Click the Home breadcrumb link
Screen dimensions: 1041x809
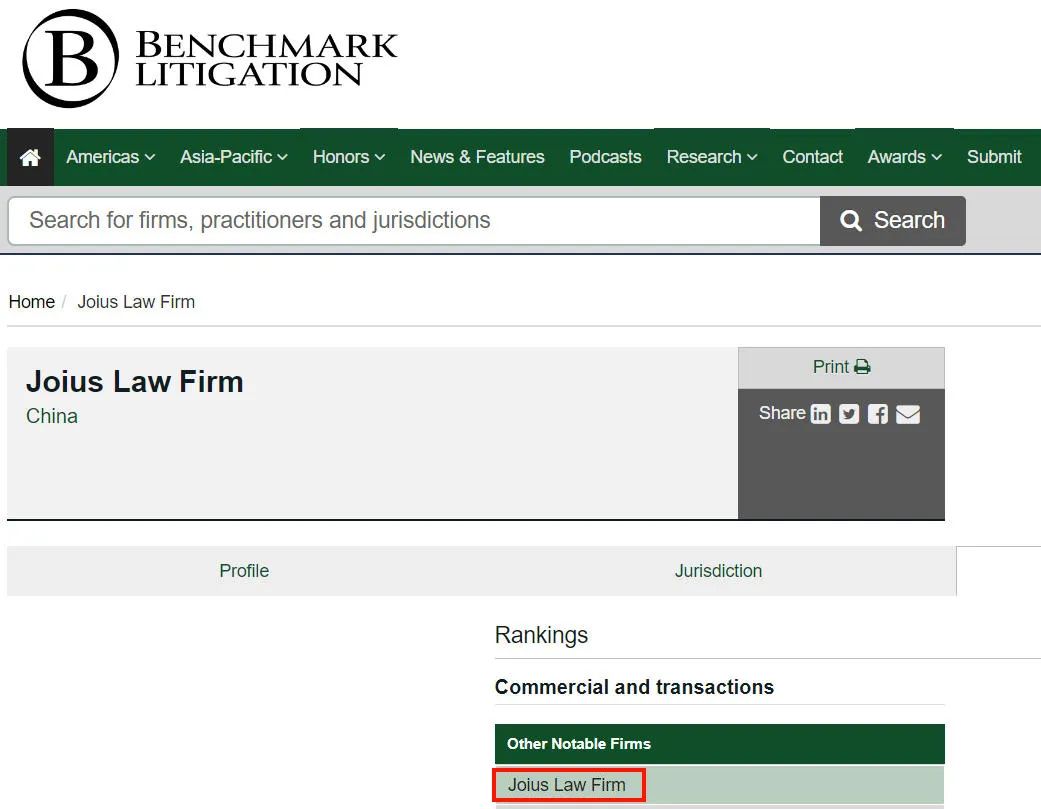(x=32, y=302)
